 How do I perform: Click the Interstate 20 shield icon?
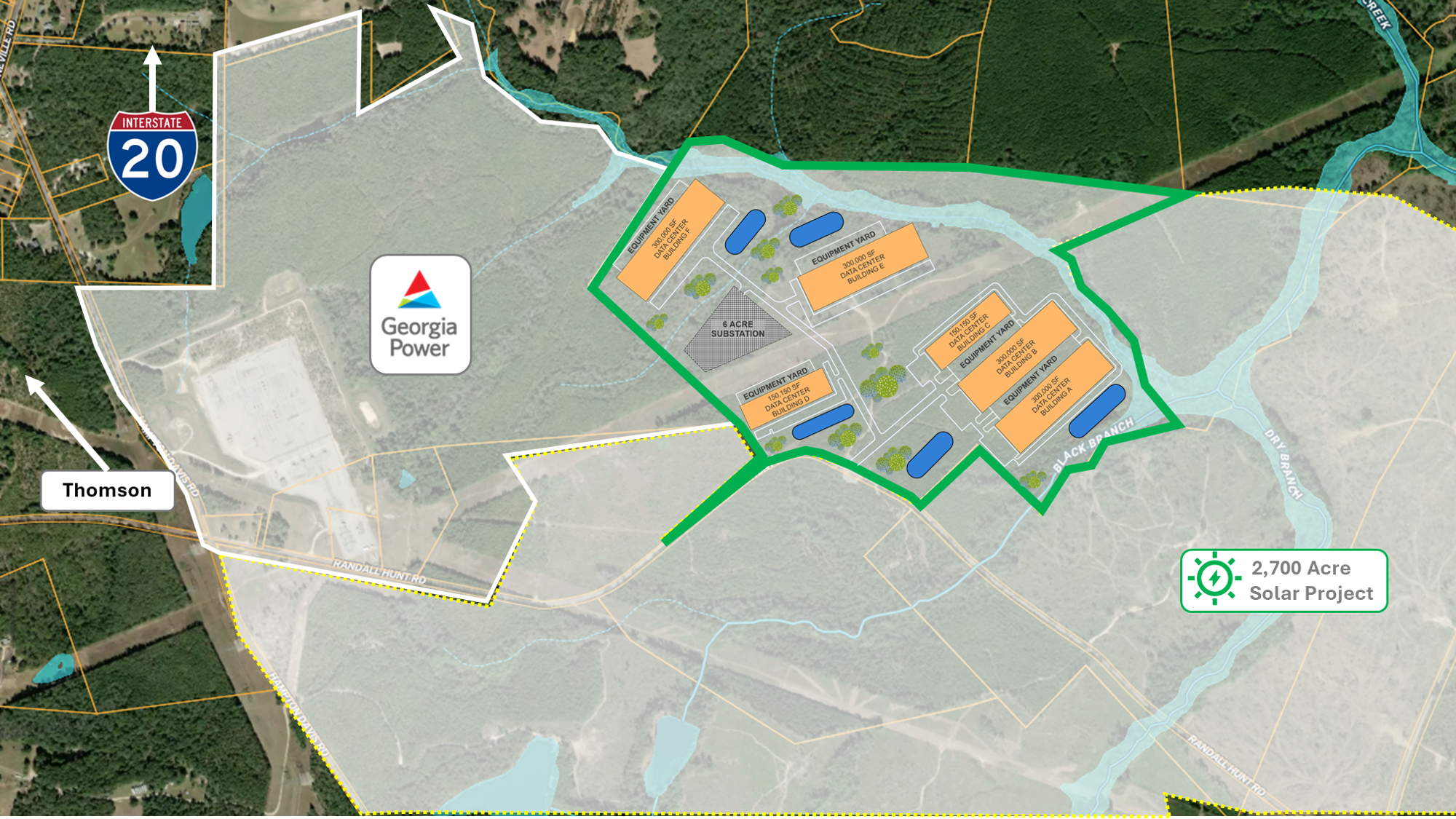tap(152, 156)
